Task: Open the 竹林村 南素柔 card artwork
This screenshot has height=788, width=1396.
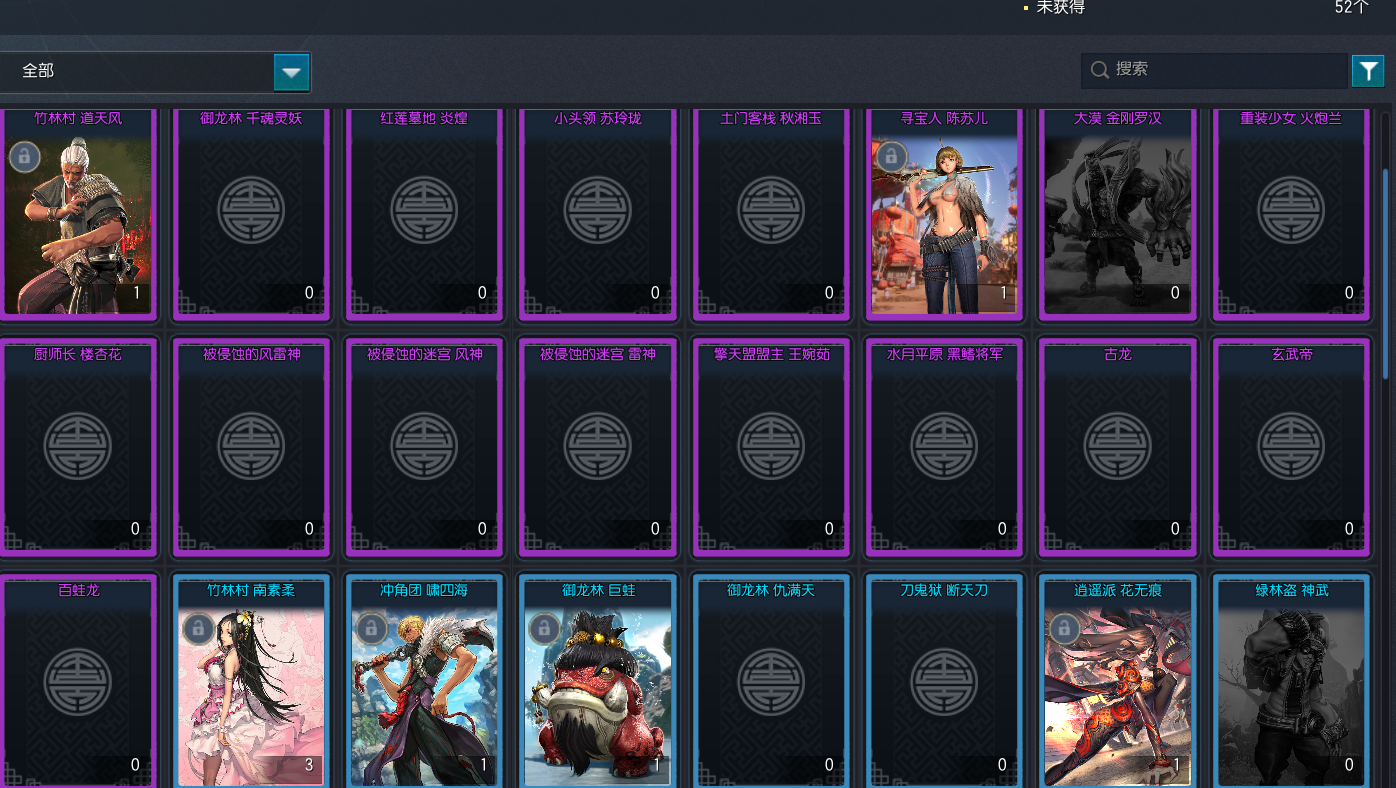Action: tap(251, 696)
